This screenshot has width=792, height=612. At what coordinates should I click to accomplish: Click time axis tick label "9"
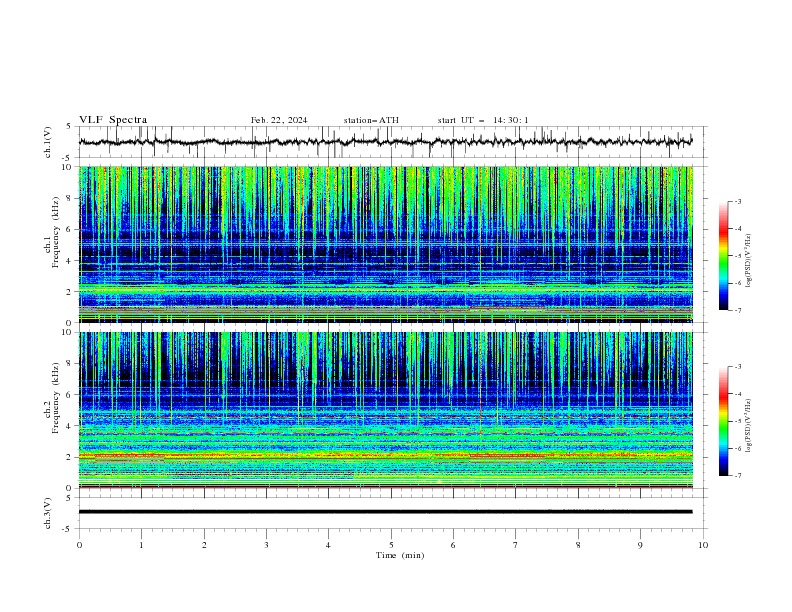pos(640,545)
